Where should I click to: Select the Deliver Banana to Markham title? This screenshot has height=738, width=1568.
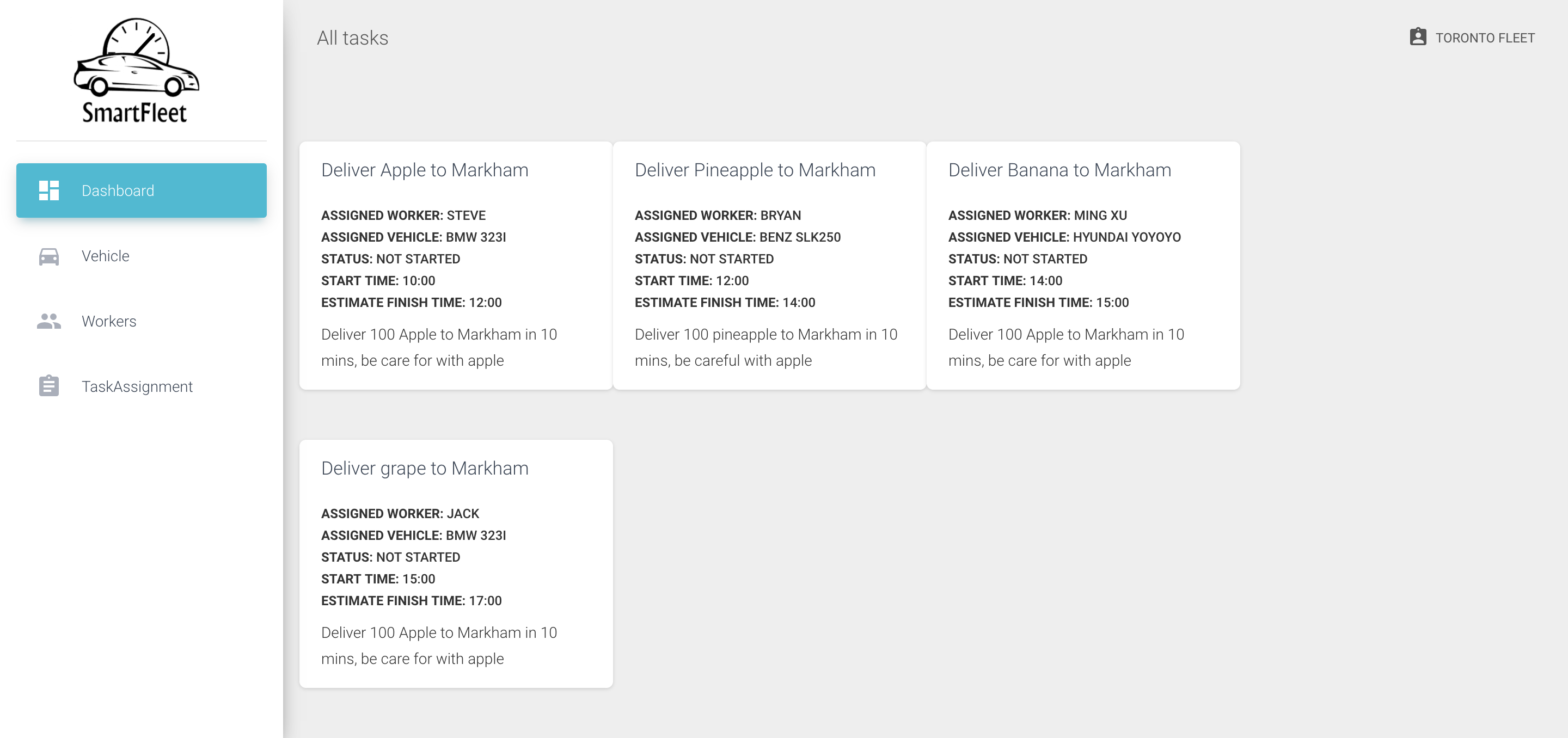click(1059, 170)
